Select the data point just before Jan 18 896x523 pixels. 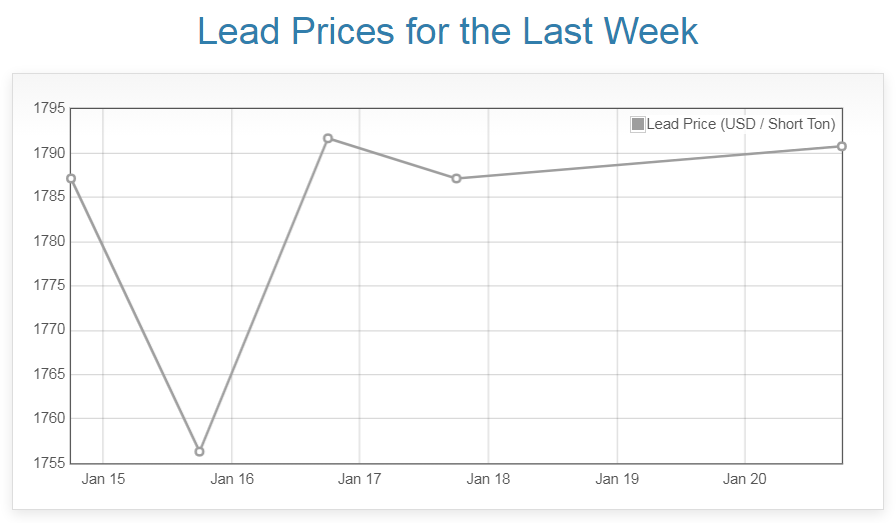pos(457,179)
